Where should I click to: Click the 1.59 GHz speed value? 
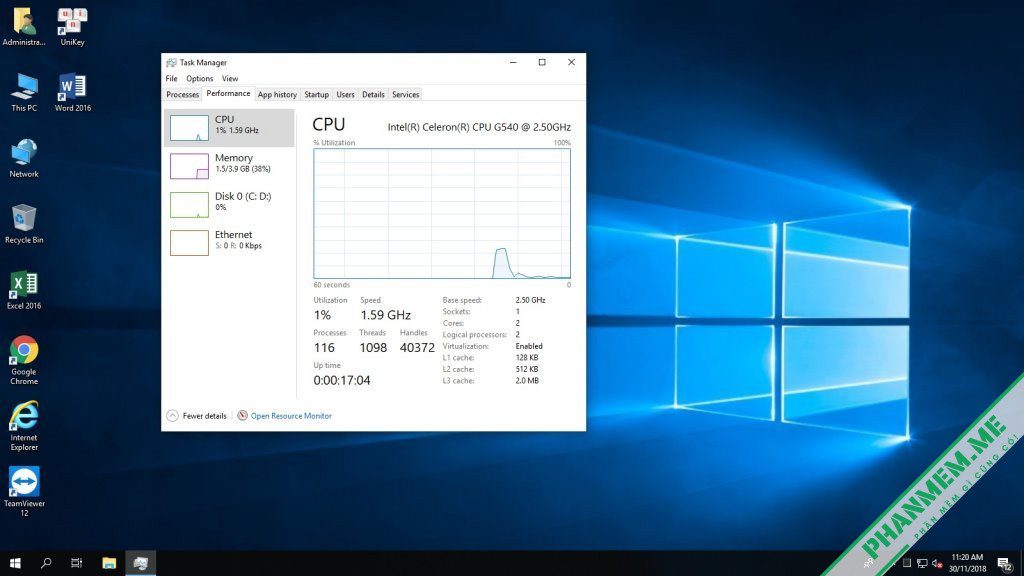coord(385,315)
